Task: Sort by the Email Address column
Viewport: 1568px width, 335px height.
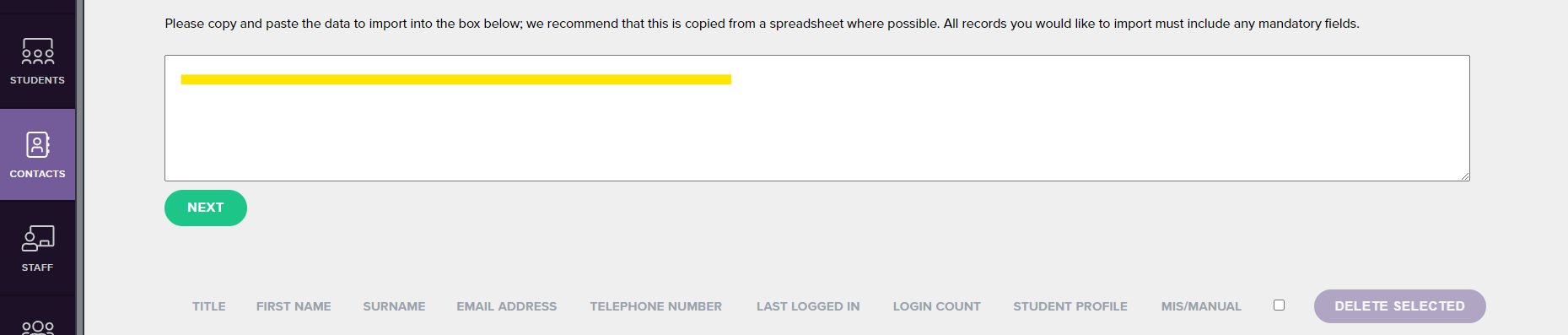Action: tap(507, 306)
